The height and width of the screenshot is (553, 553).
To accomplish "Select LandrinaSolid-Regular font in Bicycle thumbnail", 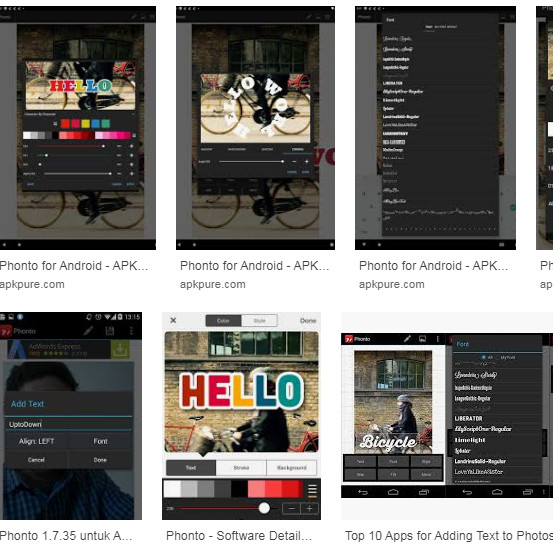I will tap(480, 461).
